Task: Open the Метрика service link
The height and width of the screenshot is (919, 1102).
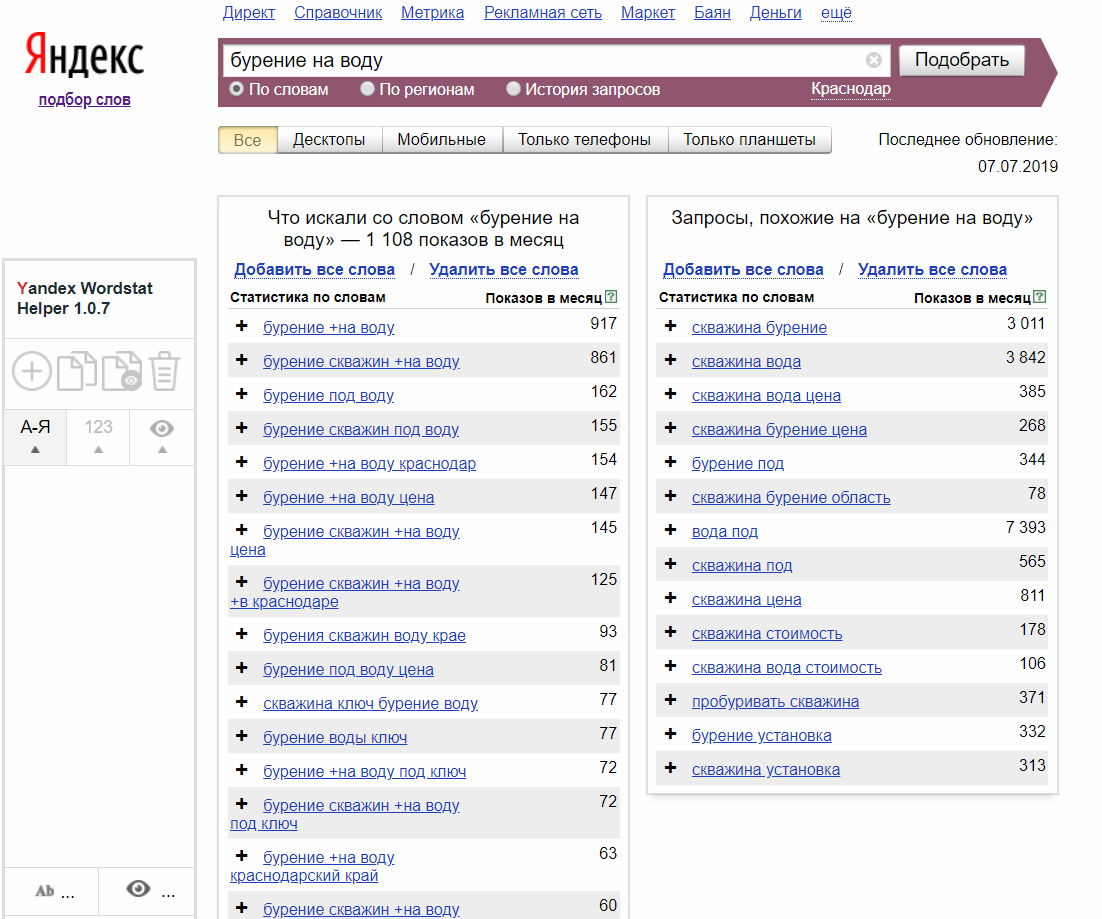Action: click(432, 13)
